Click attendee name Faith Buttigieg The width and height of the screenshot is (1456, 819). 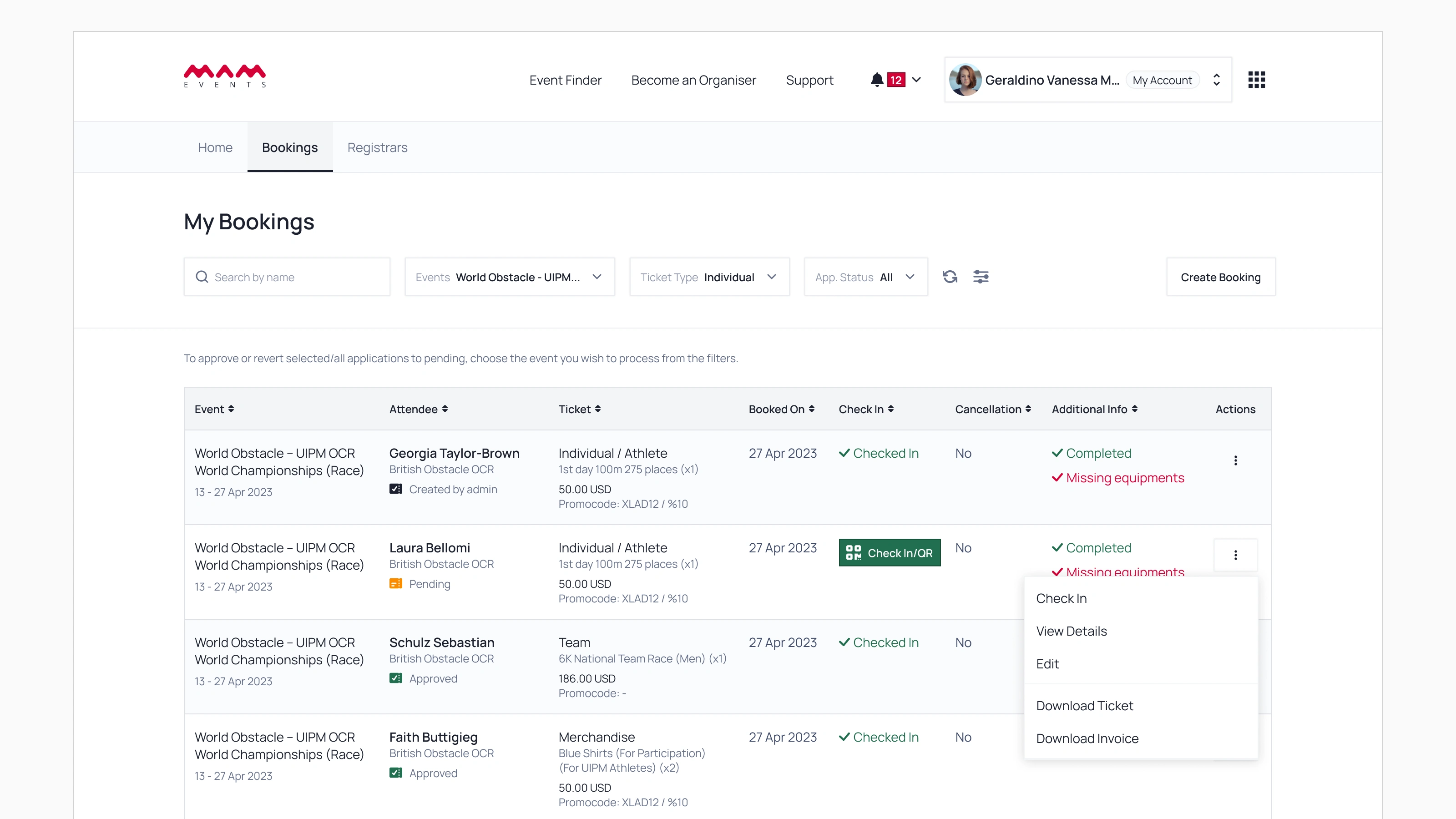pos(433,738)
